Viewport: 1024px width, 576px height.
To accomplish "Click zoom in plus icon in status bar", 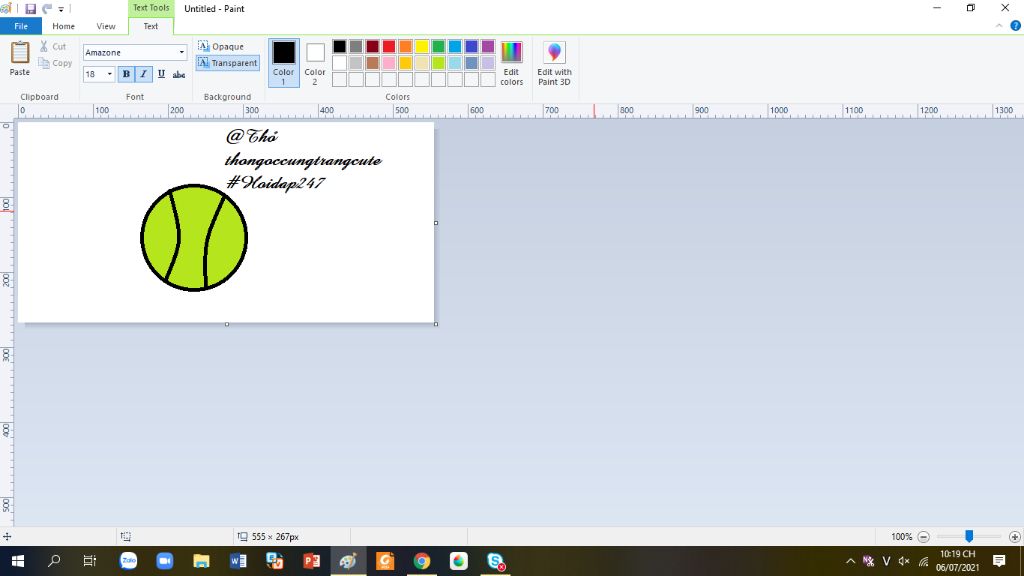I will click(1014, 537).
